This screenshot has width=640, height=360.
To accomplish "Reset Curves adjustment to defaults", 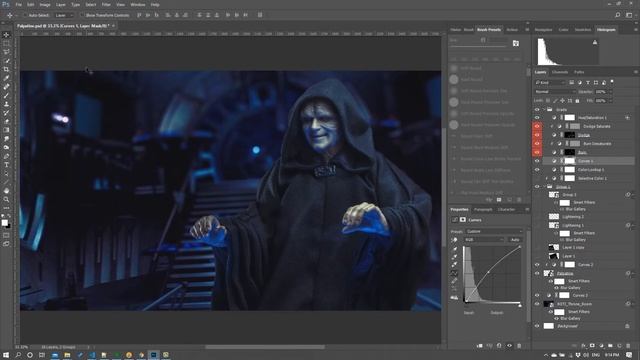I will [499, 346].
